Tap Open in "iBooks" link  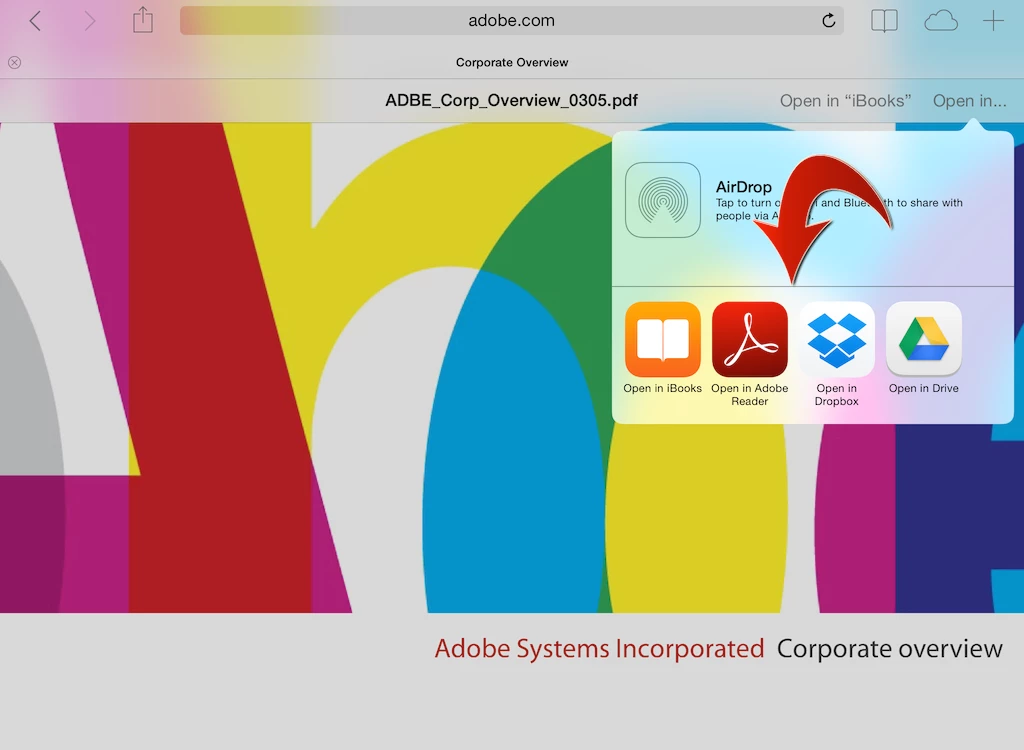[x=845, y=101]
